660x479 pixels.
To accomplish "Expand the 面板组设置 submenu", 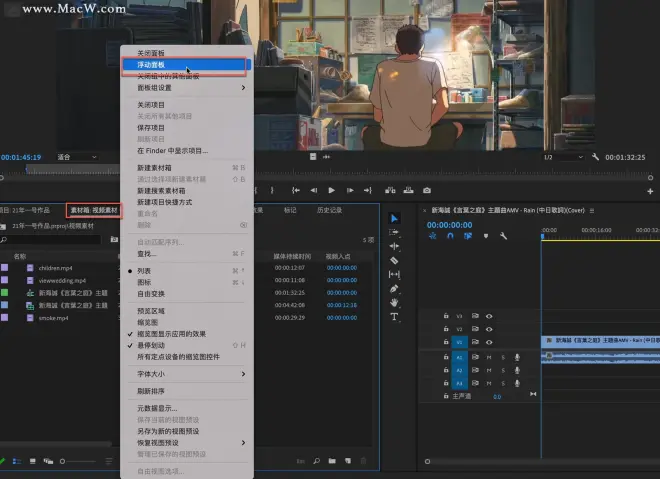I will pyautogui.click(x=187, y=88).
